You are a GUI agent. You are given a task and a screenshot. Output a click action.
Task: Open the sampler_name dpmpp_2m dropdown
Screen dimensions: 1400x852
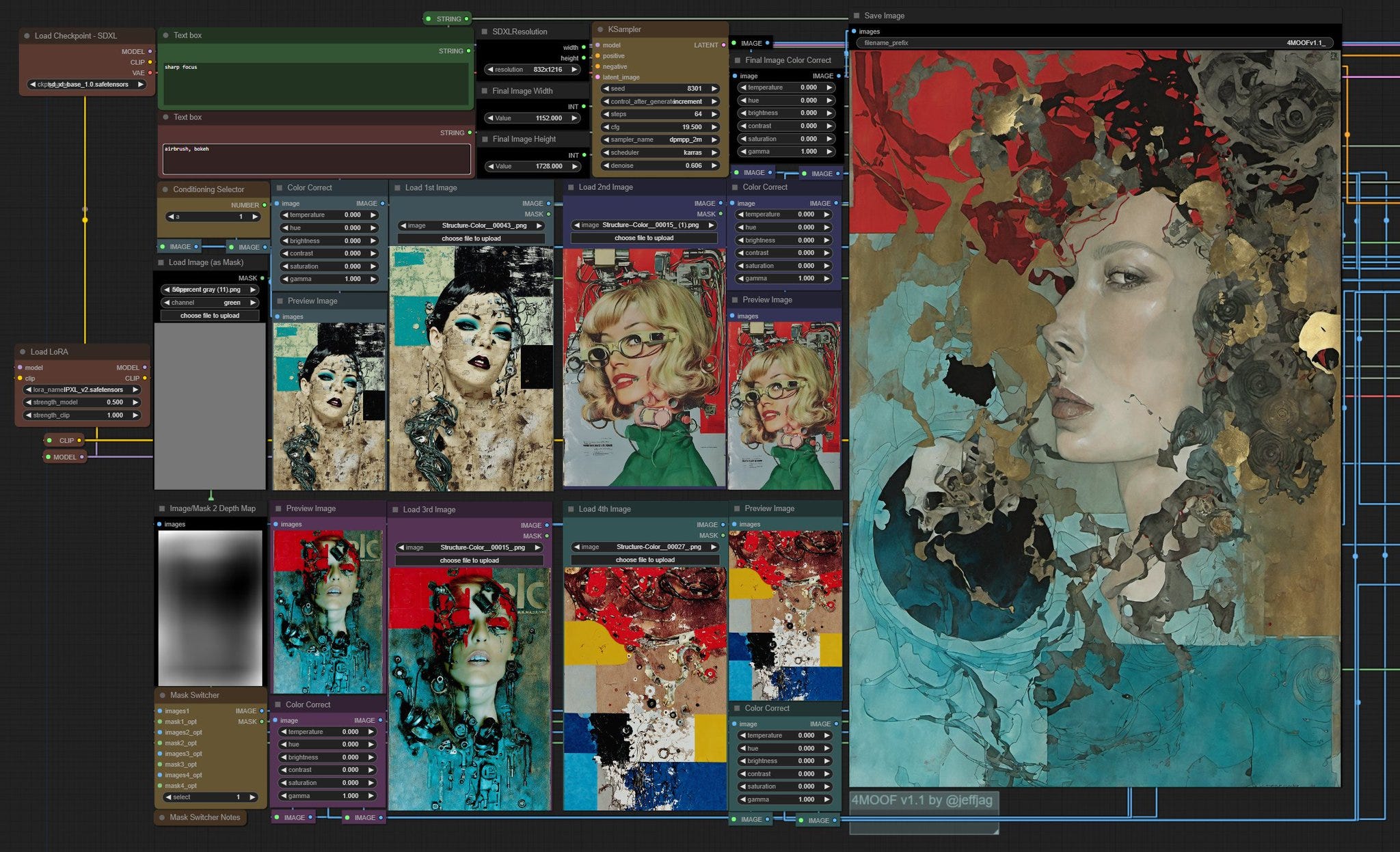tap(660, 139)
